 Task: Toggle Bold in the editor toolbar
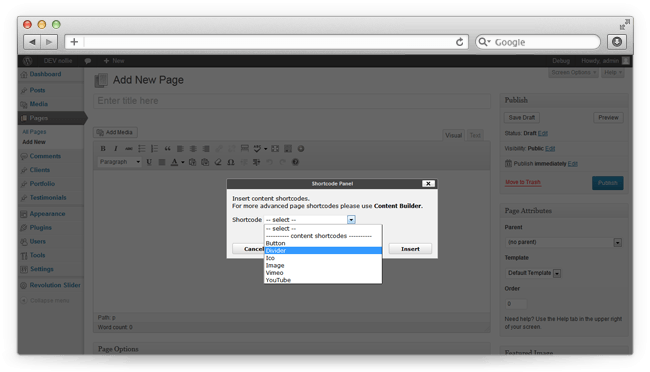pyautogui.click(x=103, y=148)
